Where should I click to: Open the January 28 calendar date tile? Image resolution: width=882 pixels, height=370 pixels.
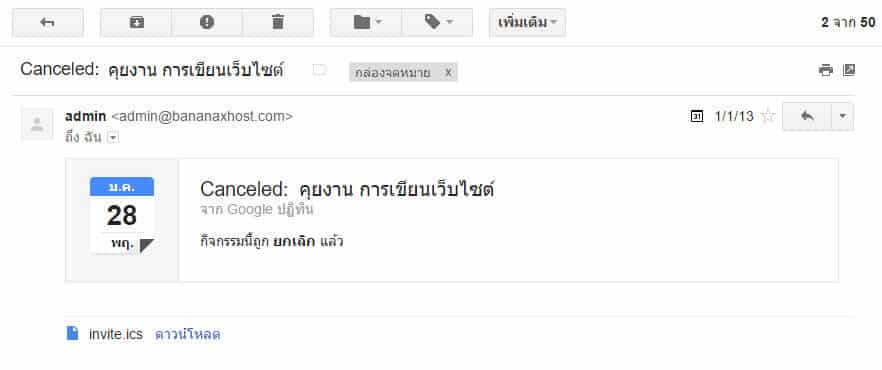click(122, 215)
